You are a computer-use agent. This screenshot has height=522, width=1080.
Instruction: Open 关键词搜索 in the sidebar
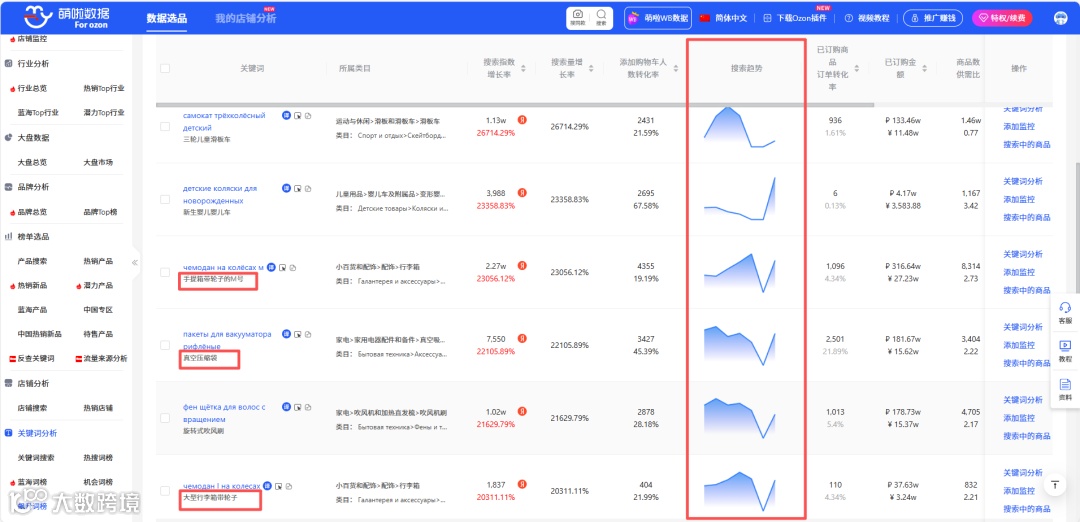pyautogui.click(x=36, y=457)
